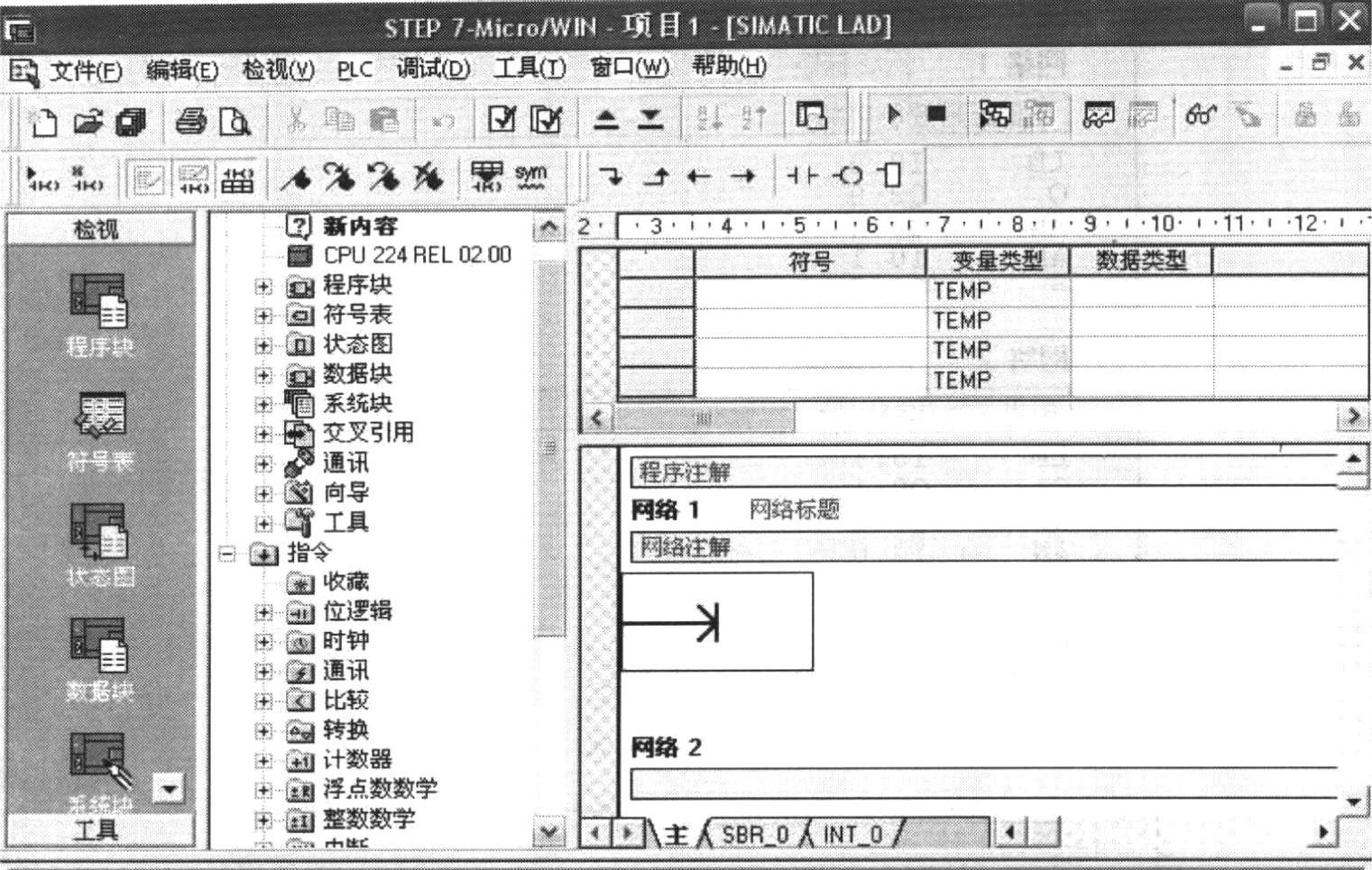Viewport: 1372px width, 870px height.
Task: Expand the 浮点数数学 instruction folder
Action: pyautogui.click(x=262, y=792)
